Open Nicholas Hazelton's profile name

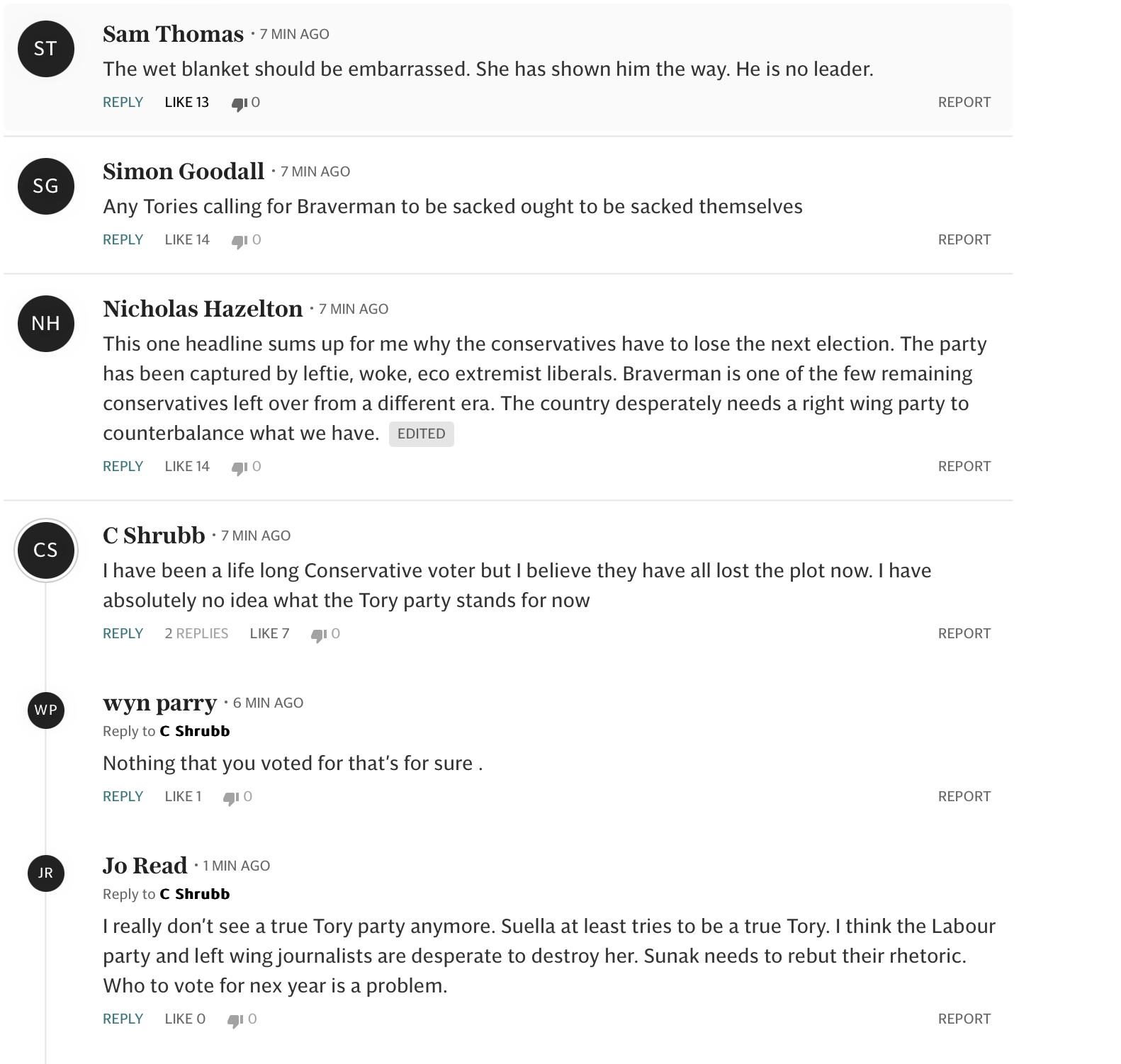(x=203, y=309)
